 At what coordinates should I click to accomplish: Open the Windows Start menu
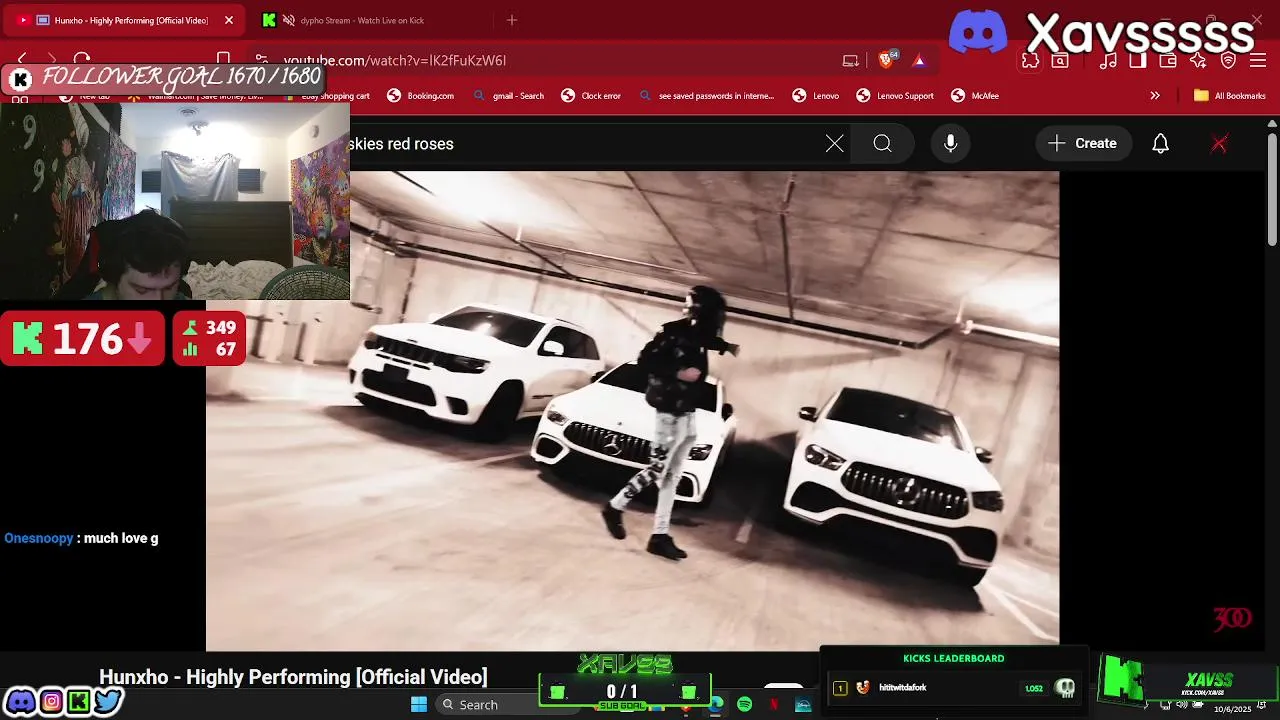click(419, 705)
